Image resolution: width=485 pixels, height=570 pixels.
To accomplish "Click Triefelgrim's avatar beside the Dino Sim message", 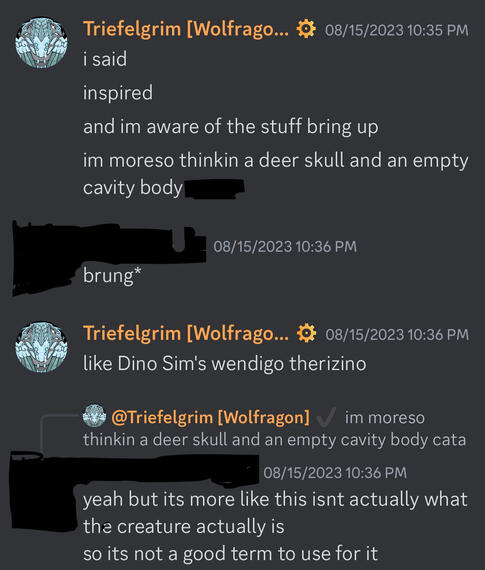I will [41, 347].
